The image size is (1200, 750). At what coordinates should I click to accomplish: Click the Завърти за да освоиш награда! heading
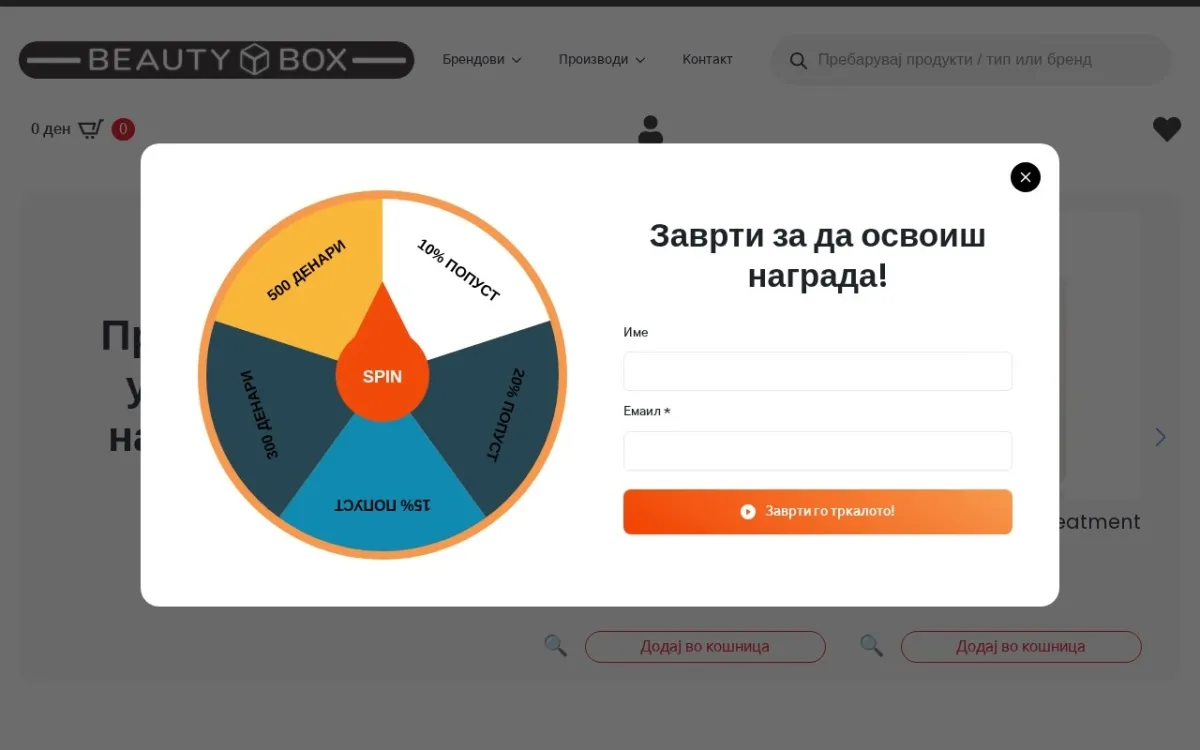tap(817, 255)
